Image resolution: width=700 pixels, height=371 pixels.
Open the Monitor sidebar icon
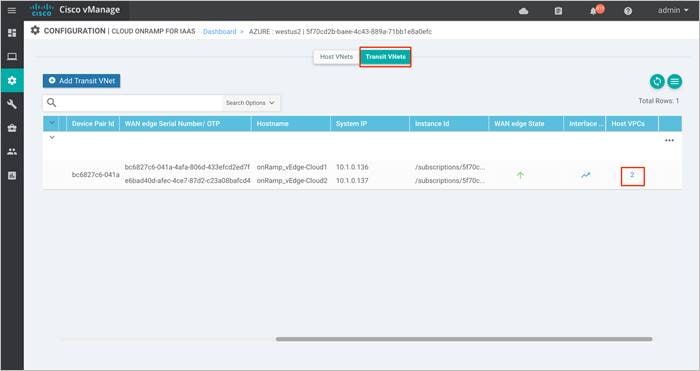click(12, 57)
